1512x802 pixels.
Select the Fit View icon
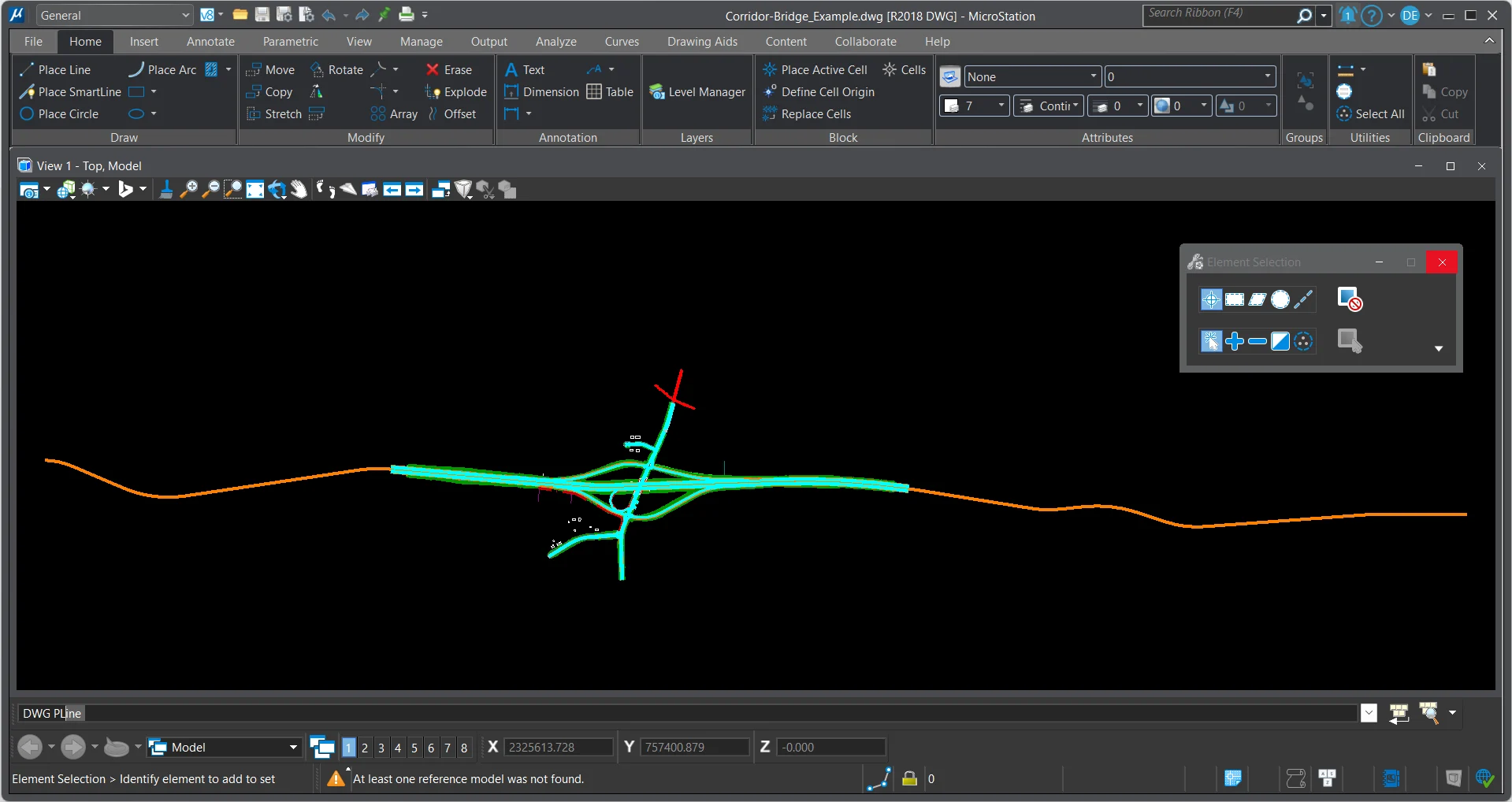pyautogui.click(x=254, y=190)
